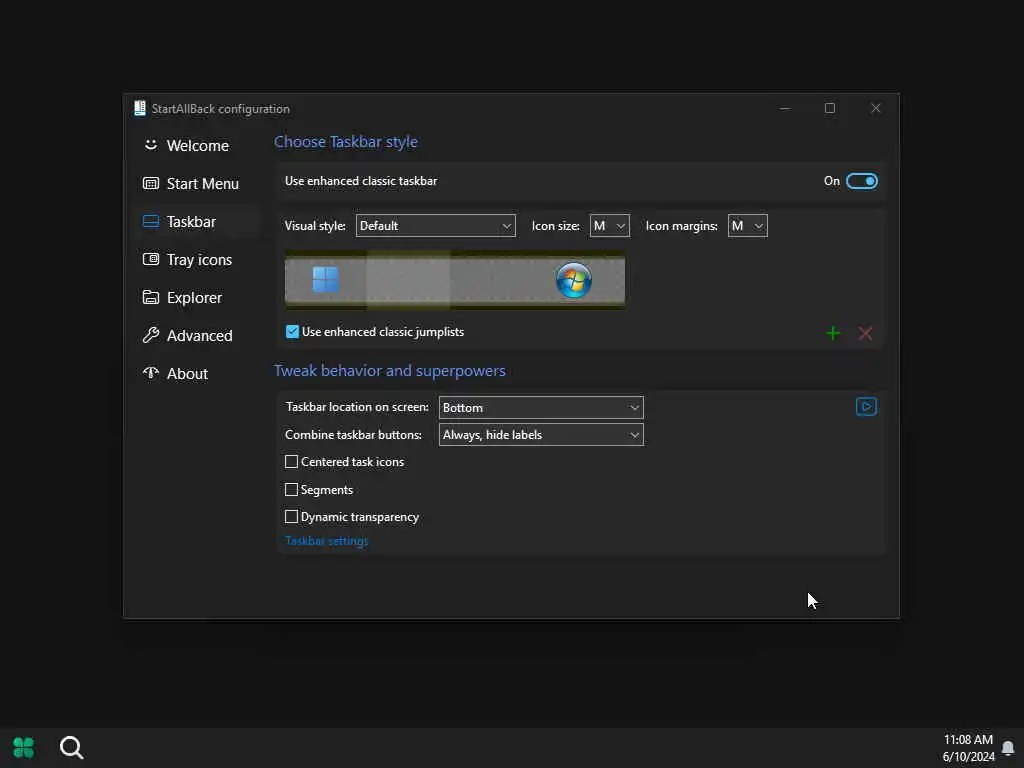Viewport: 1024px width, 768px height.
Task: Close the StartAllBack configuration window
Action: coord(876,108)
